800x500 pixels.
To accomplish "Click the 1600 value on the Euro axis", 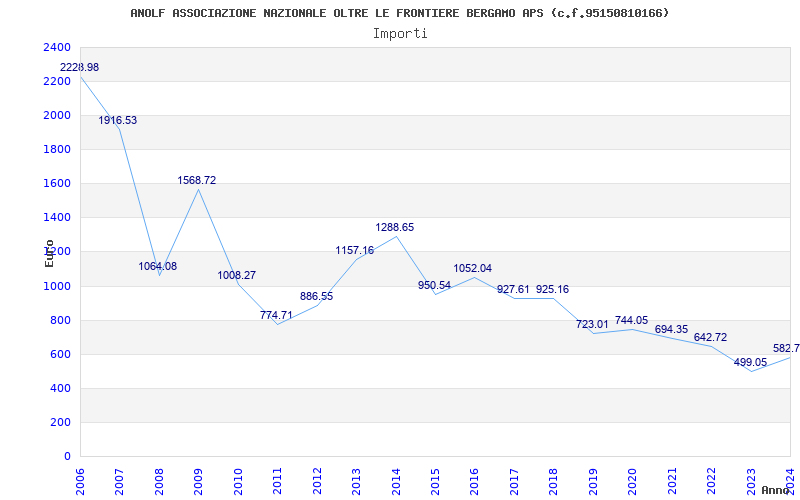I will (x=57, y=184).
